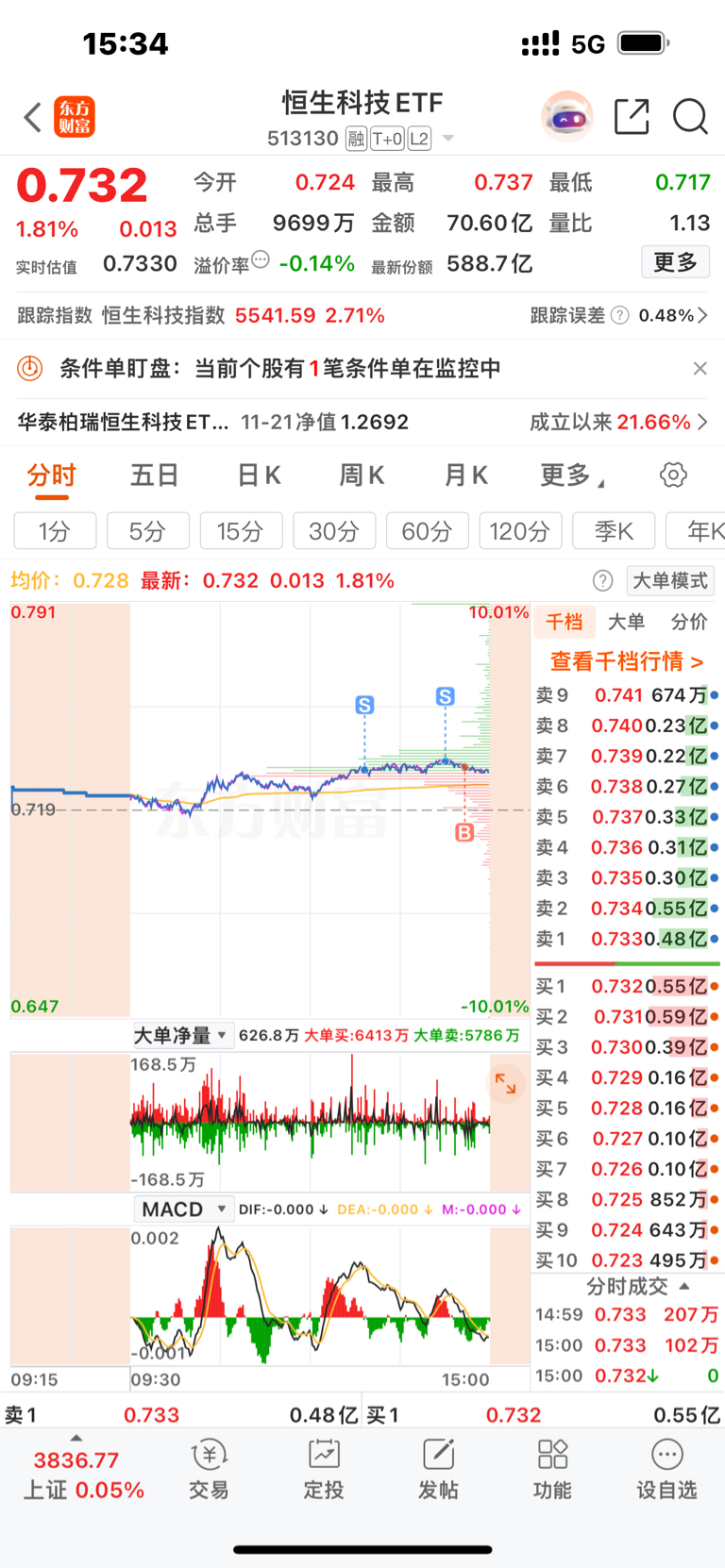Image resolution: width=725 pixels, height=1568 pixels.
Task: Tap the T+0 badge
Action: pyautogui.click(x=387, y=139)
